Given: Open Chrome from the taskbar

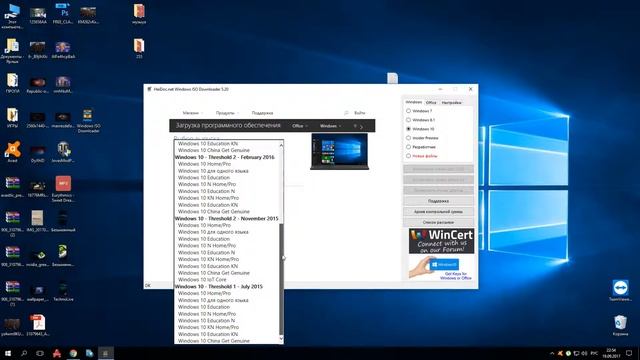Looking at the screenshot, I should (x=73, y=353).
